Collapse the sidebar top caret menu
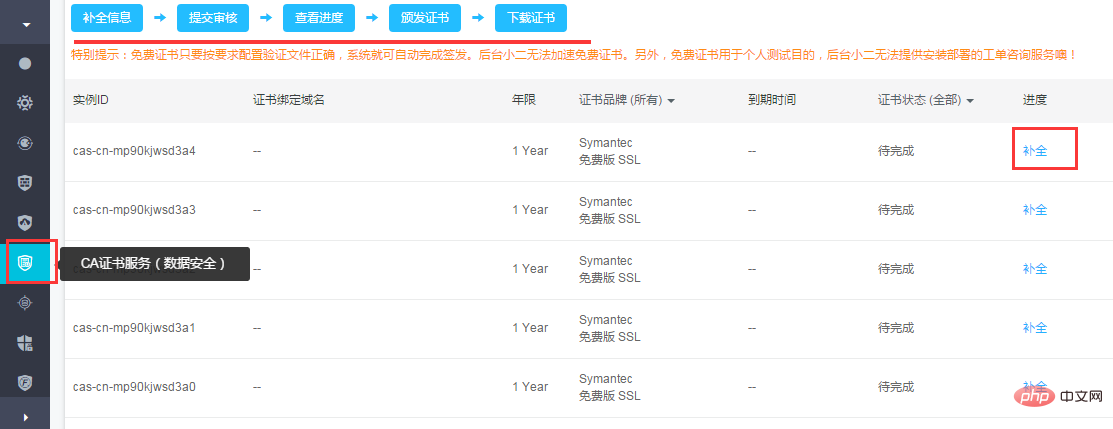Image resolution: width=1113 pixels, height=429 pixels. 26,25
